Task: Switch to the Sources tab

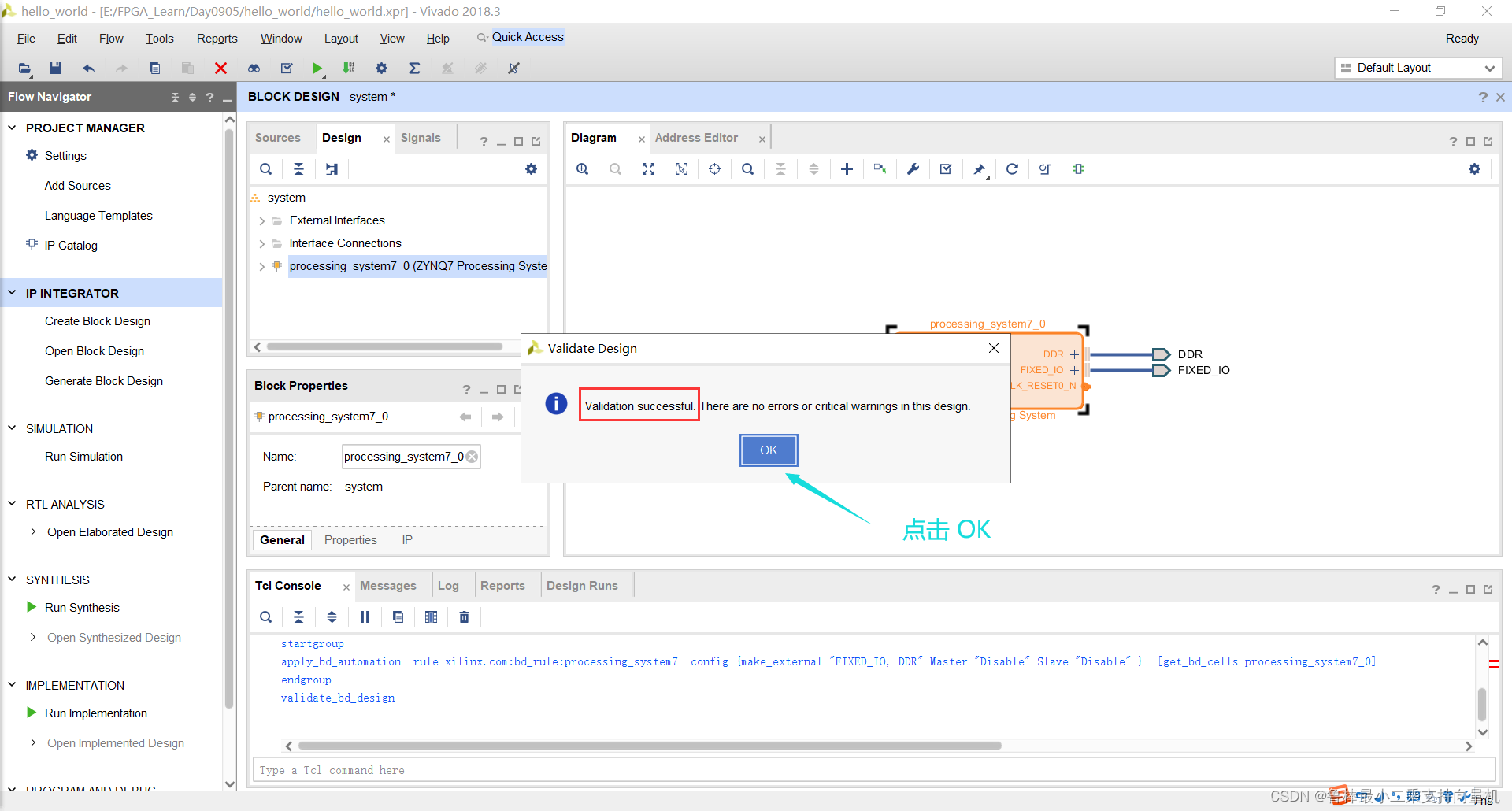Action: (277, 138)
